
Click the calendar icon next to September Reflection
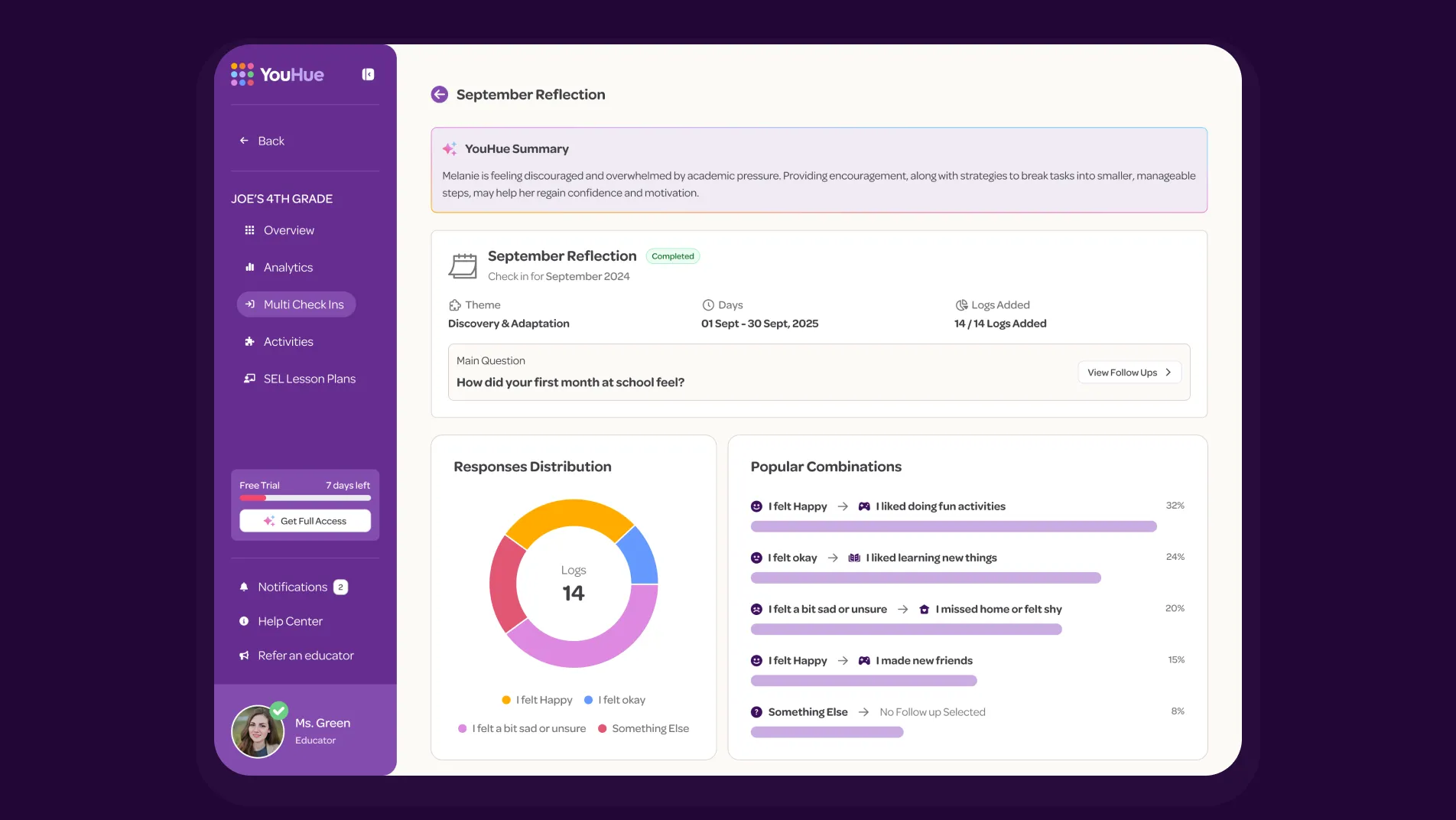(463, 265)
